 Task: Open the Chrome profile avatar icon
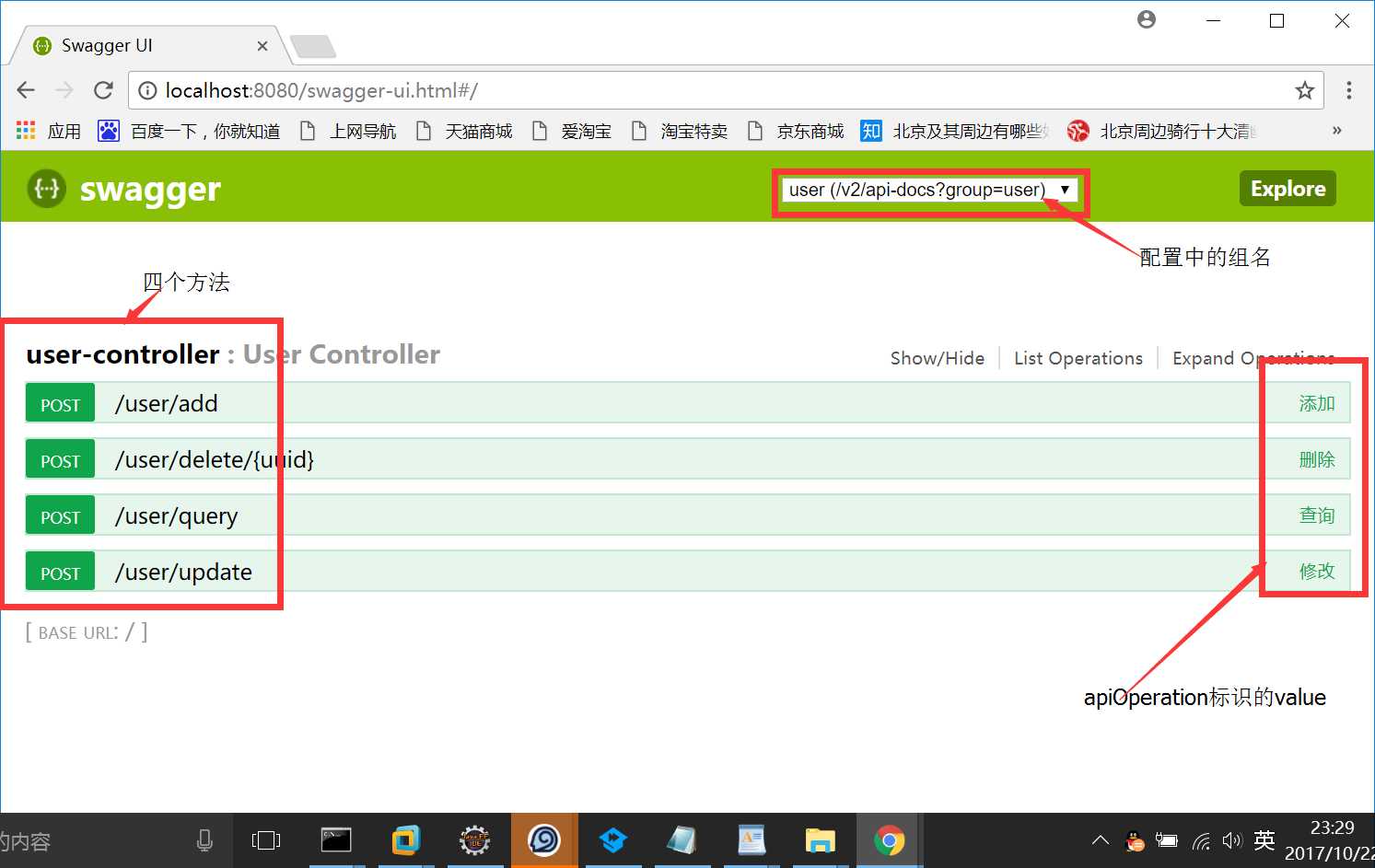(x=1147, y=19)
